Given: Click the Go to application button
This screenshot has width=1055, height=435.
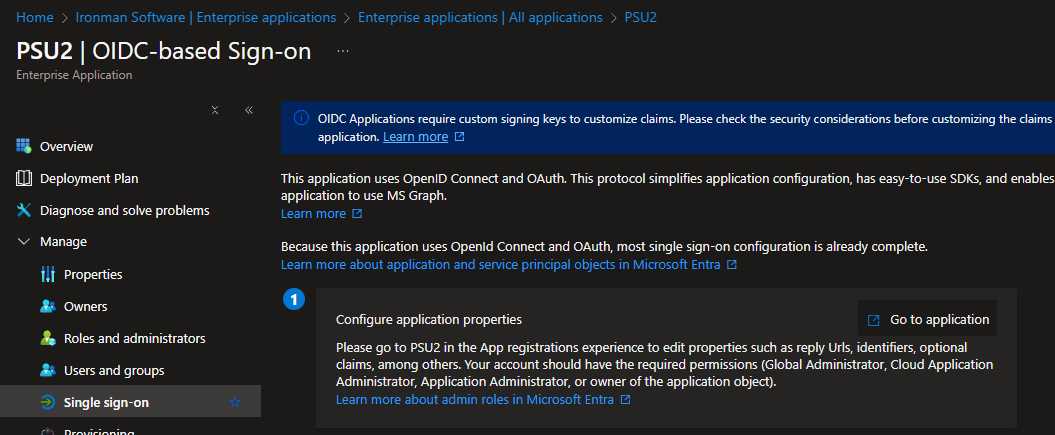Looking at the screenshot, I should click(927, 320).
